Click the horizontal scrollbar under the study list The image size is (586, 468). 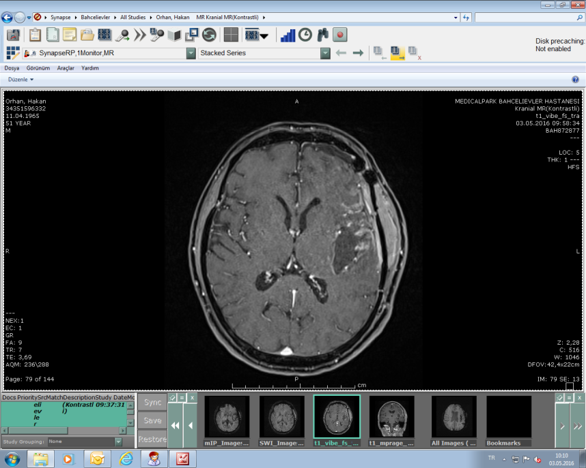click(64, 431)
